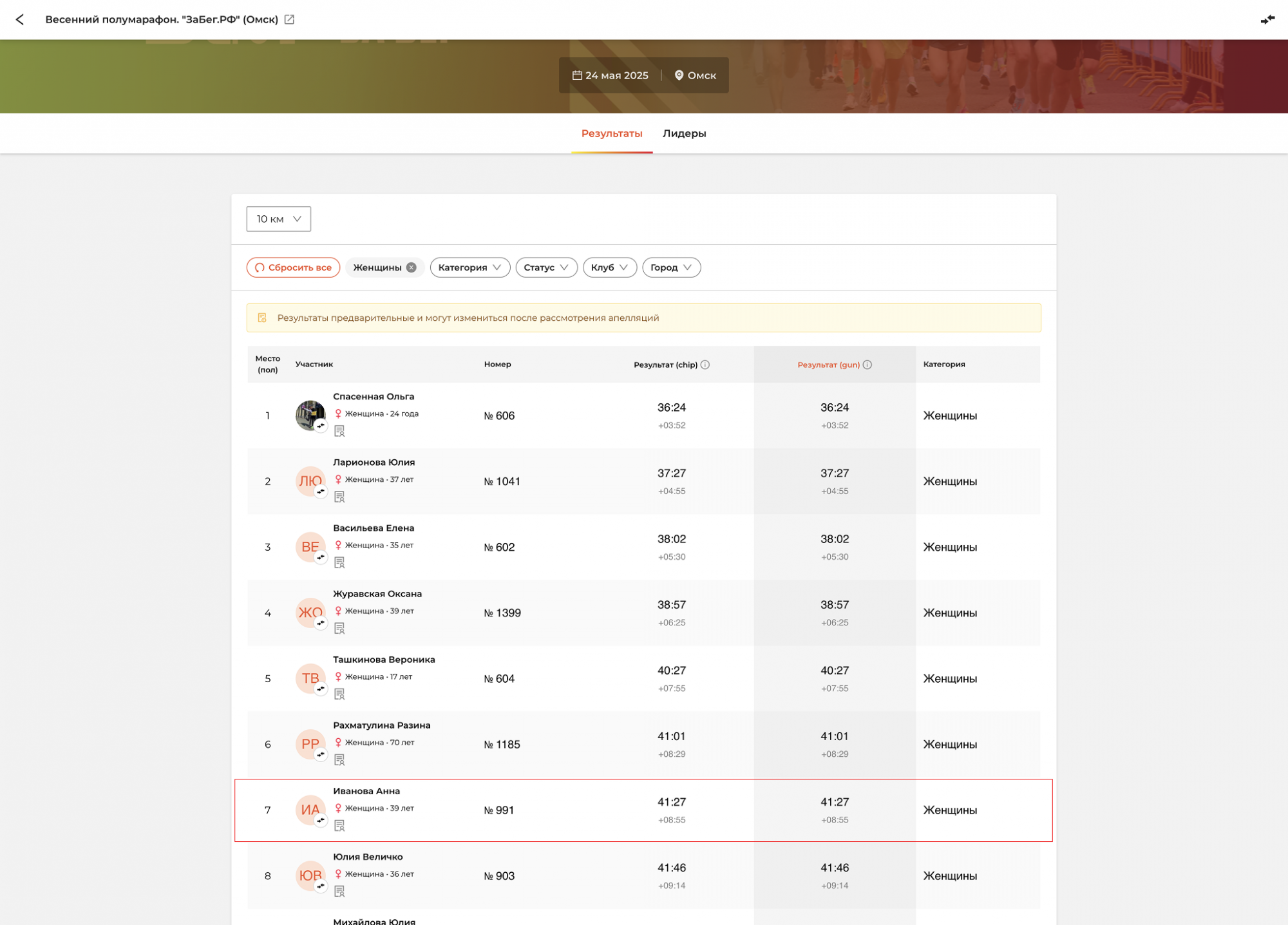The width and height of the screenshot is (1288, 925).
Task: Open the 10 км distance dropdown
Action: 278,219
